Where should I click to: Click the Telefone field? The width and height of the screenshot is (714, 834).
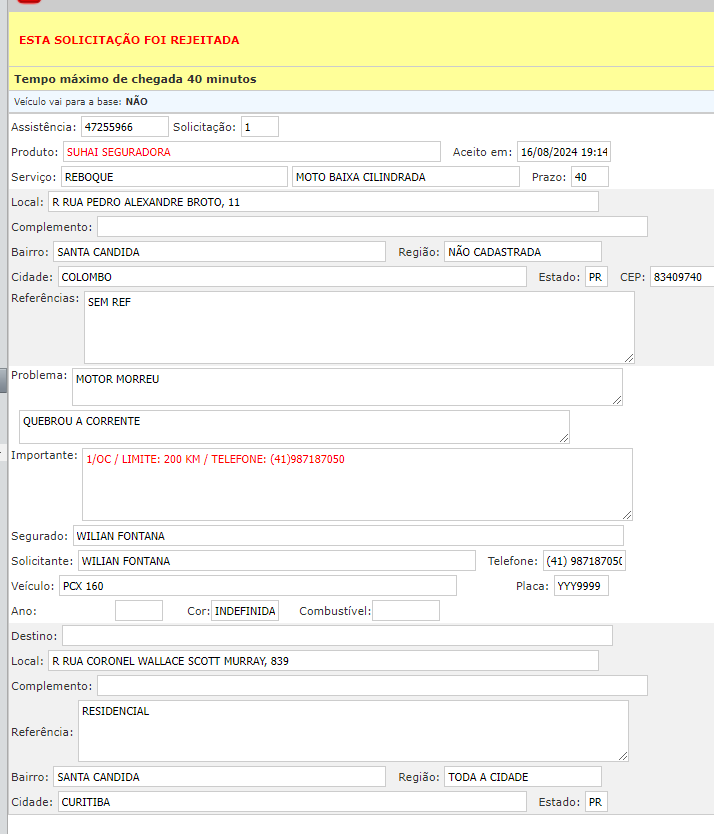(x=584, y=561)
